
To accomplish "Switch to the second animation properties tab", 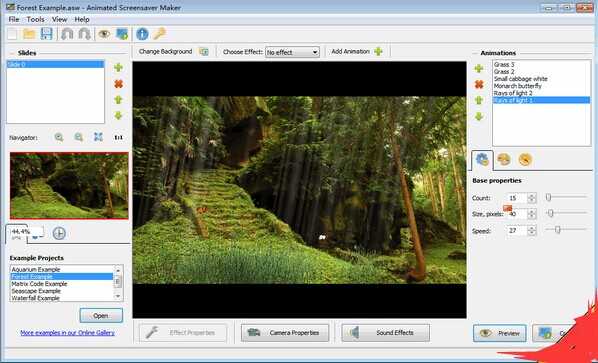I will 504,160.
